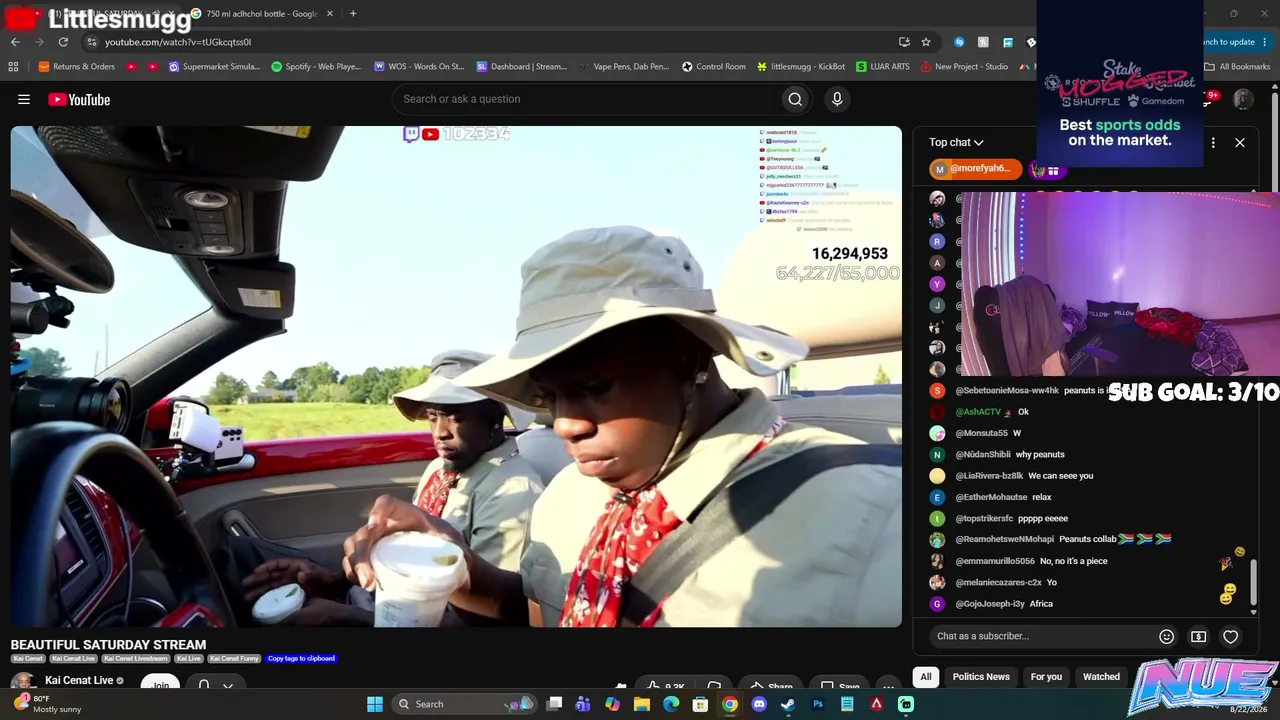
Task: Open Steam from the taskbar
Action: tap(788, 704)
